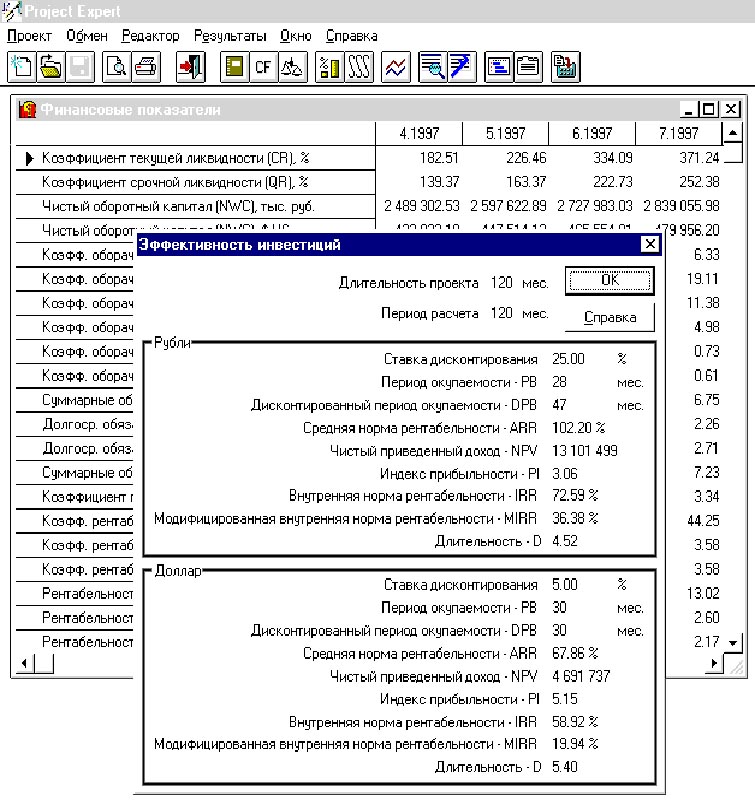
Task: Select the 5.1997 column header
Action: point(505,134)
